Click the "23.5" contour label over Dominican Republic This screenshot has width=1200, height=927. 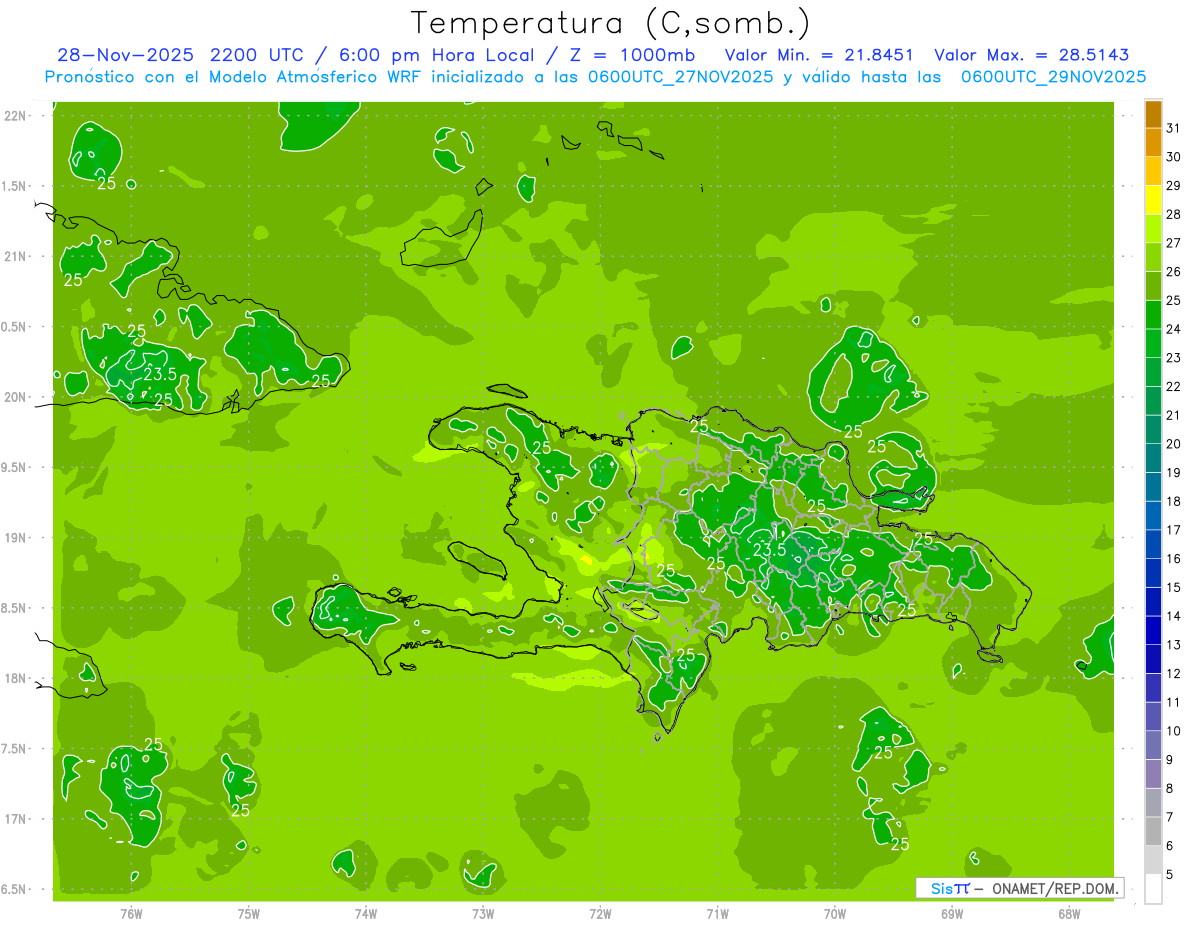(x=769, y=549)
